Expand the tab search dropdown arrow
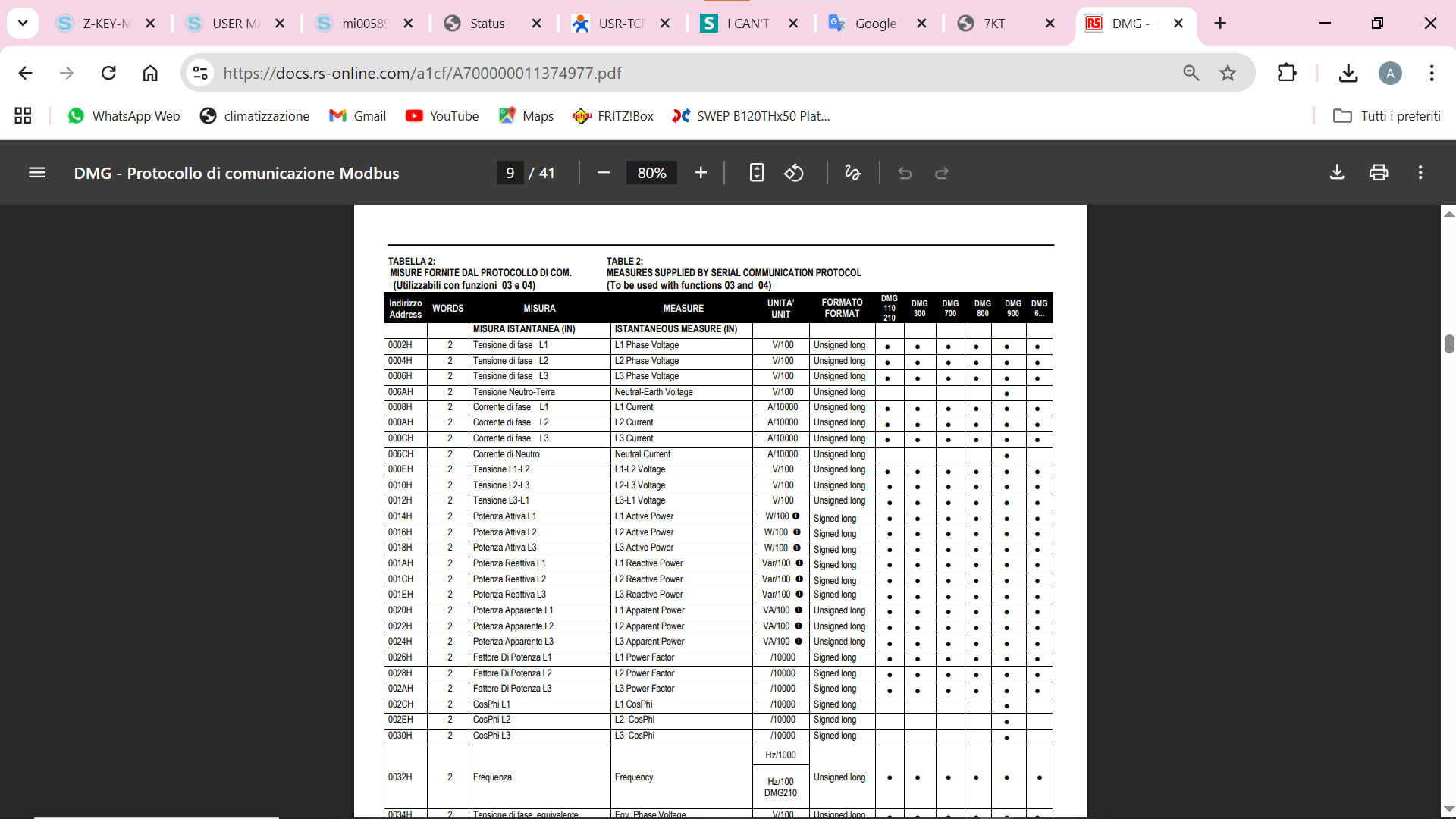 coord(23,24)
